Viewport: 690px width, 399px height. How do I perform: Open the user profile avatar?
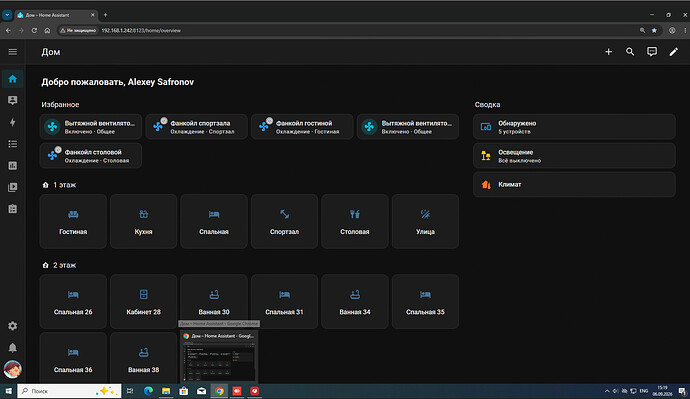click(12, 369)
